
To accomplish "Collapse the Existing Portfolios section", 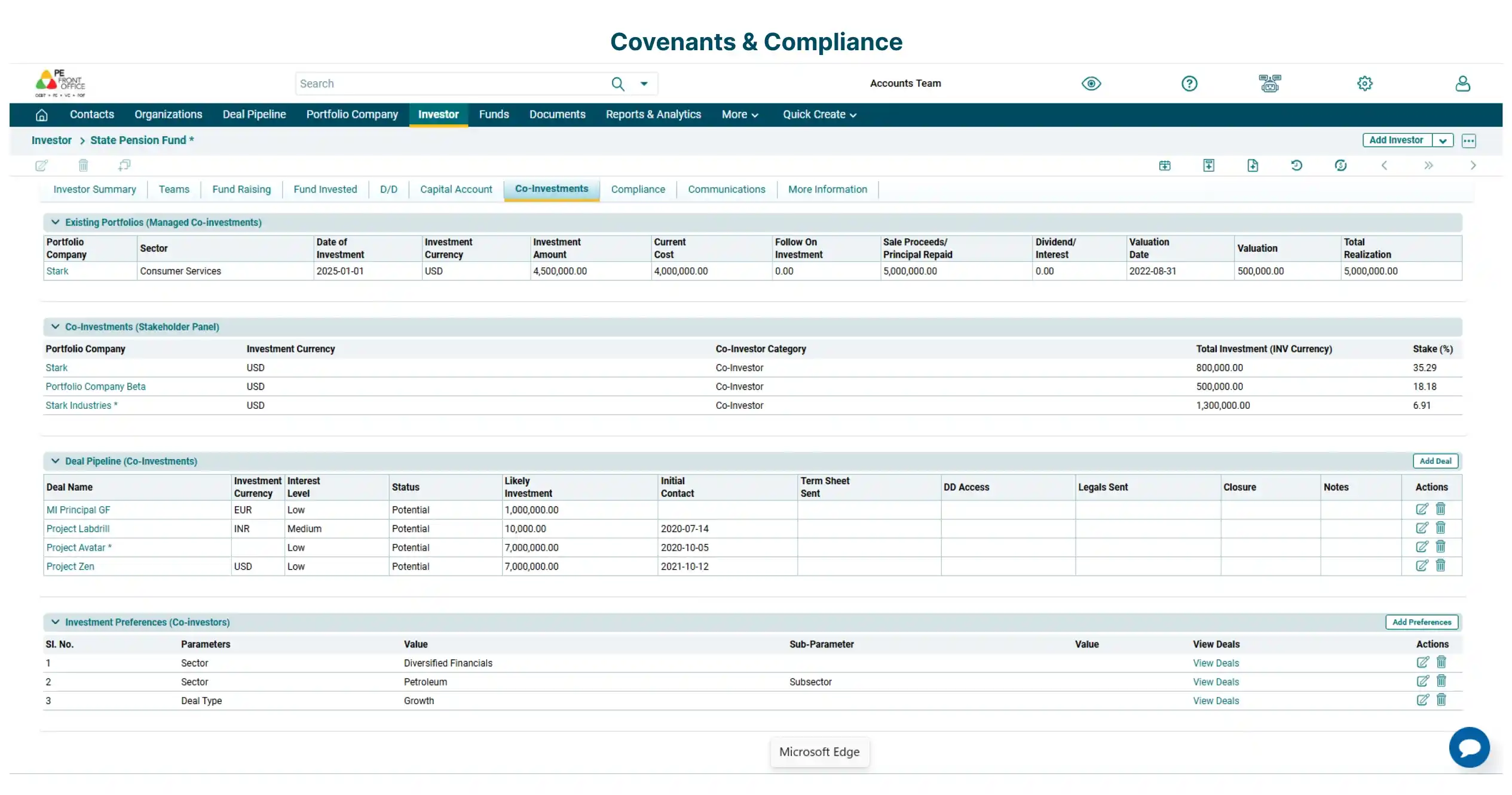I will [x=56, y=222].
